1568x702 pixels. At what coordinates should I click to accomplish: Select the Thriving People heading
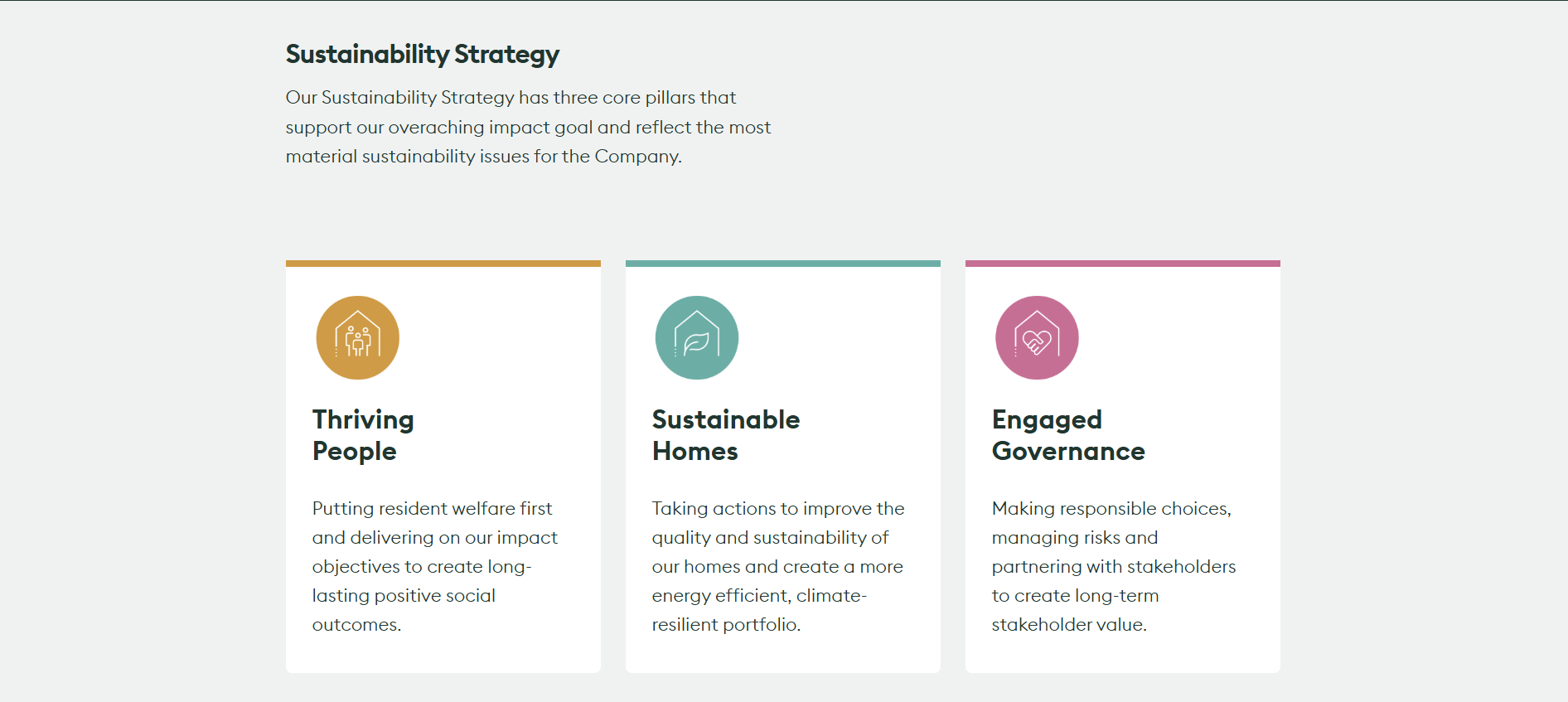[363, 435]
